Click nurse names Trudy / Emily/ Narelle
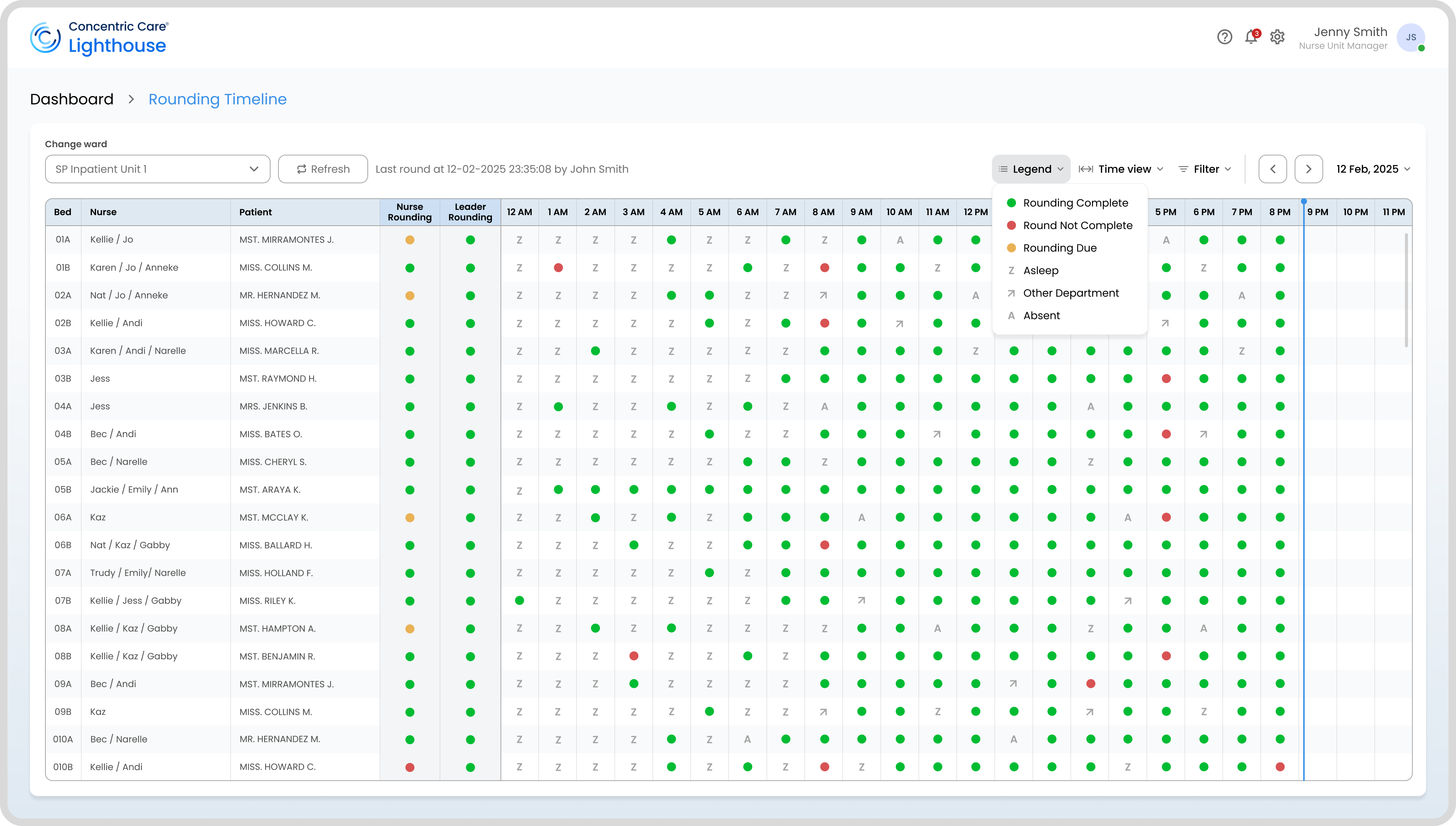Viewport: 1456px width, 826px height. click(138, 573)
